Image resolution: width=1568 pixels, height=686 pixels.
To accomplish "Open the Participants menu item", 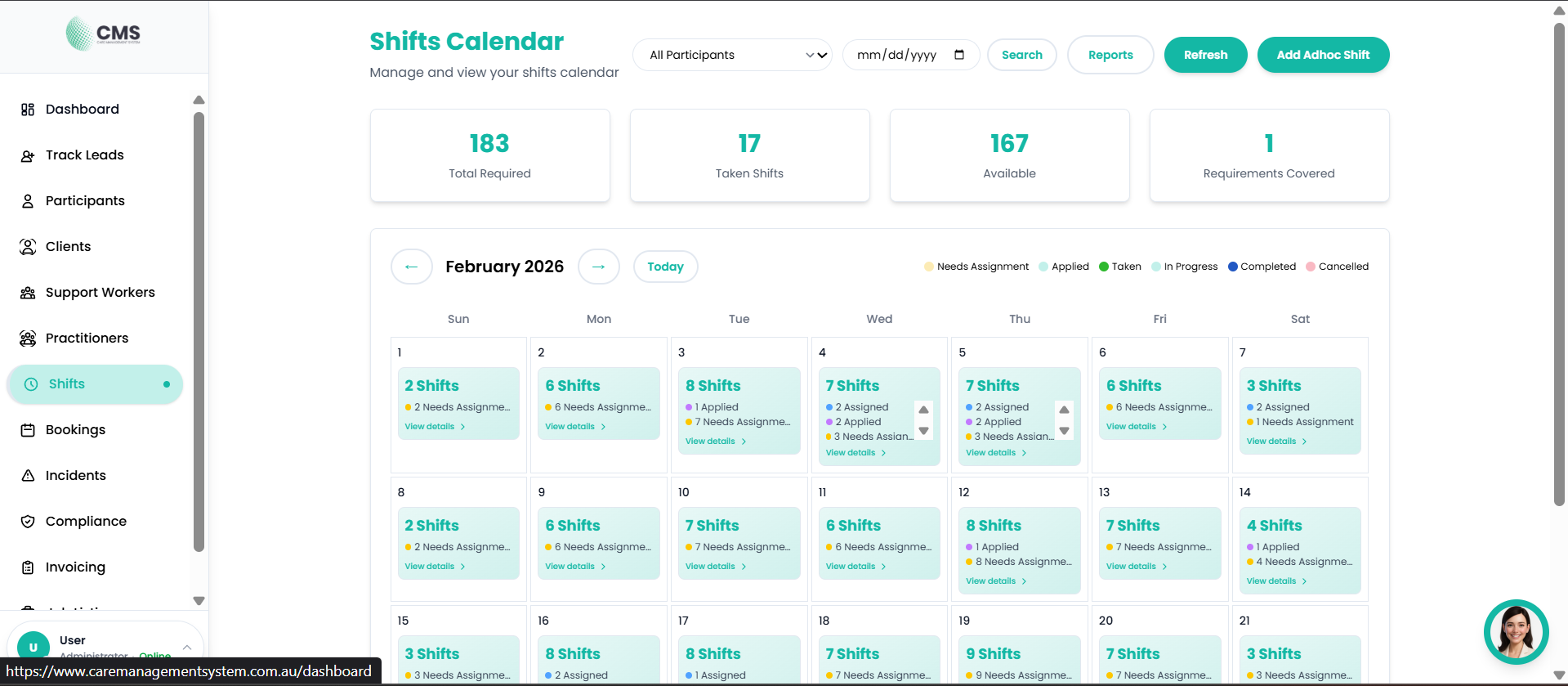I will pyautogui.click(x=85, y=201).
